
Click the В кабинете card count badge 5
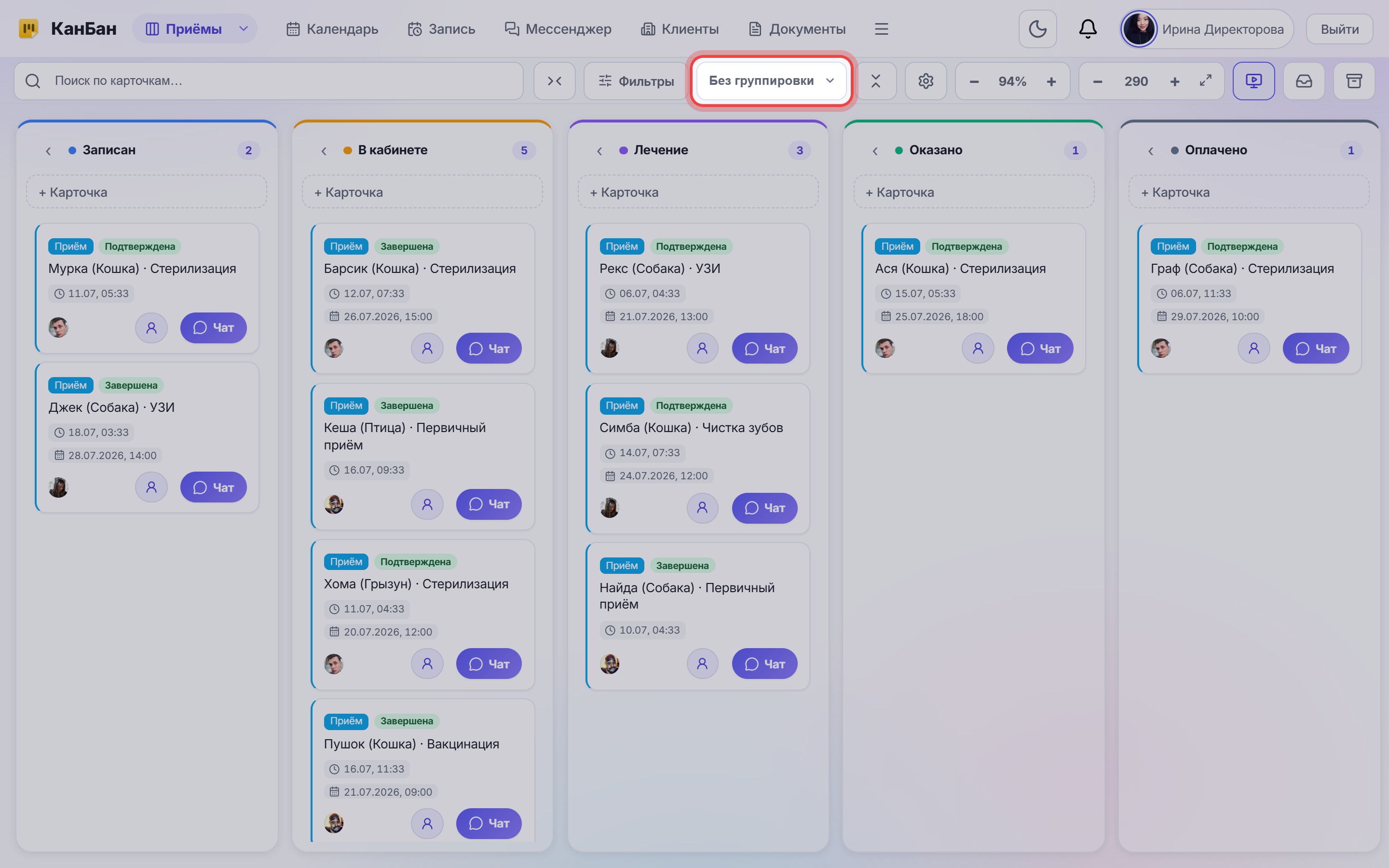[x=524, y=150]
